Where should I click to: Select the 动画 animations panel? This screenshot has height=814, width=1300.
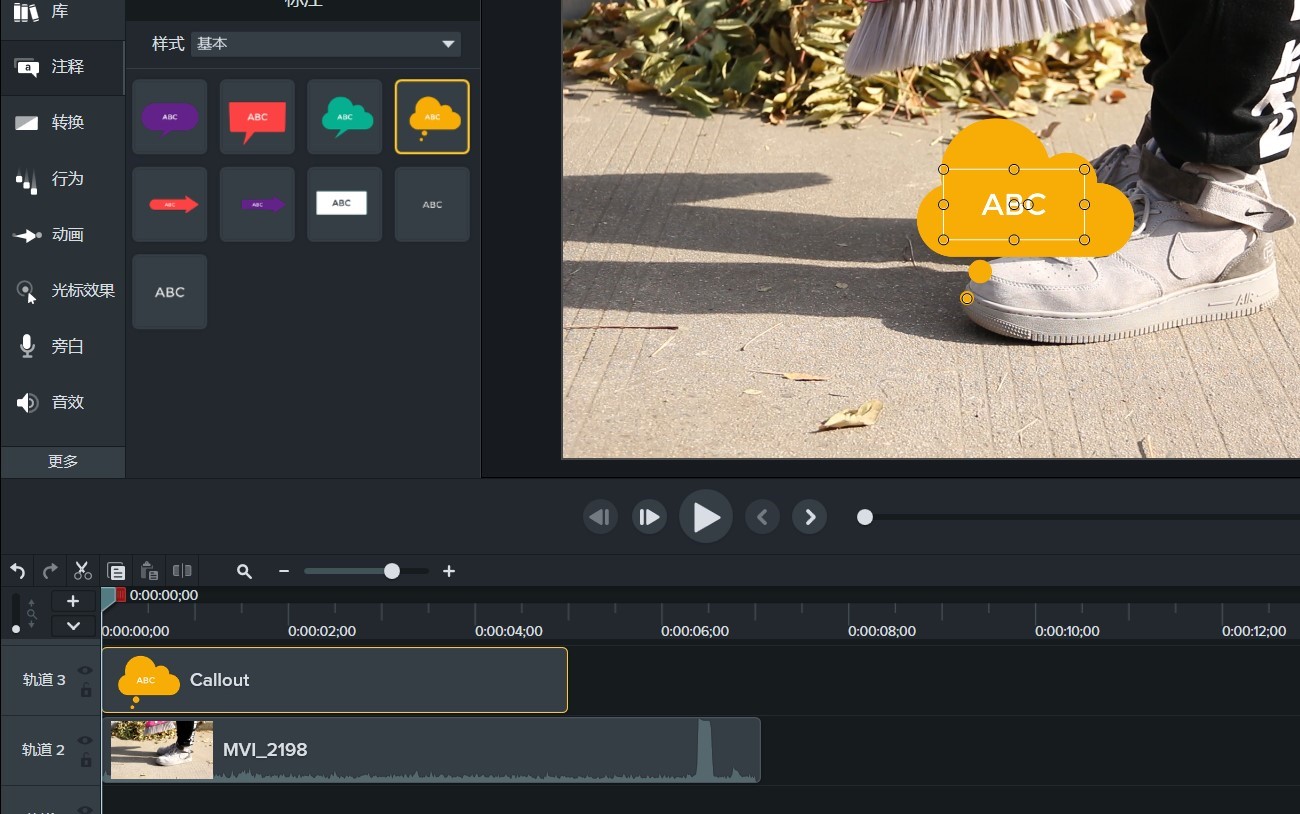click(62, 235)
